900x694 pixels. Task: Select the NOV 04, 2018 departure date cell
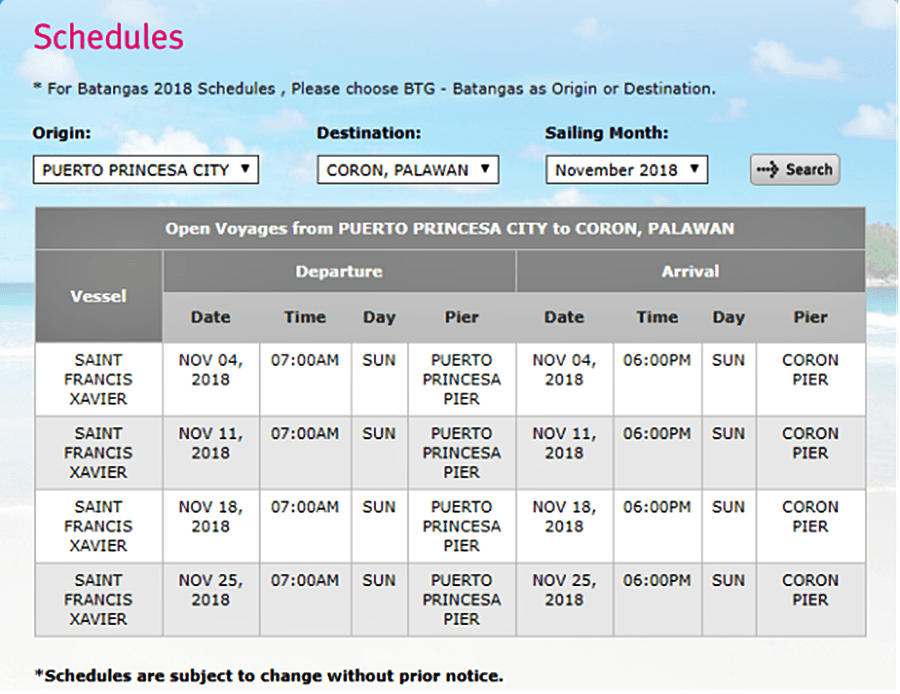pos(211,370)
